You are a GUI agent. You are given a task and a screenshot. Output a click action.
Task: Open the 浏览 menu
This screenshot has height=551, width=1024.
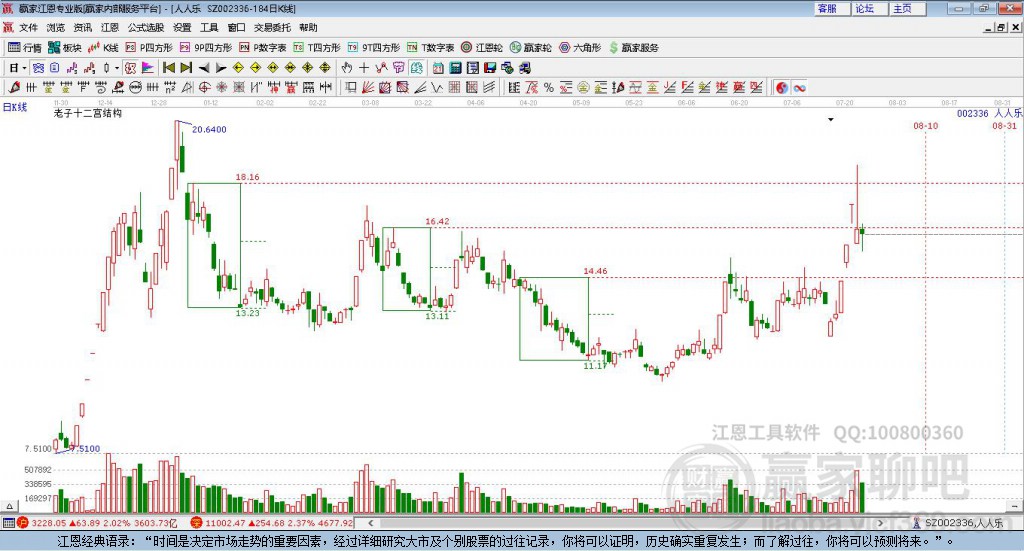tap(56, 27)
